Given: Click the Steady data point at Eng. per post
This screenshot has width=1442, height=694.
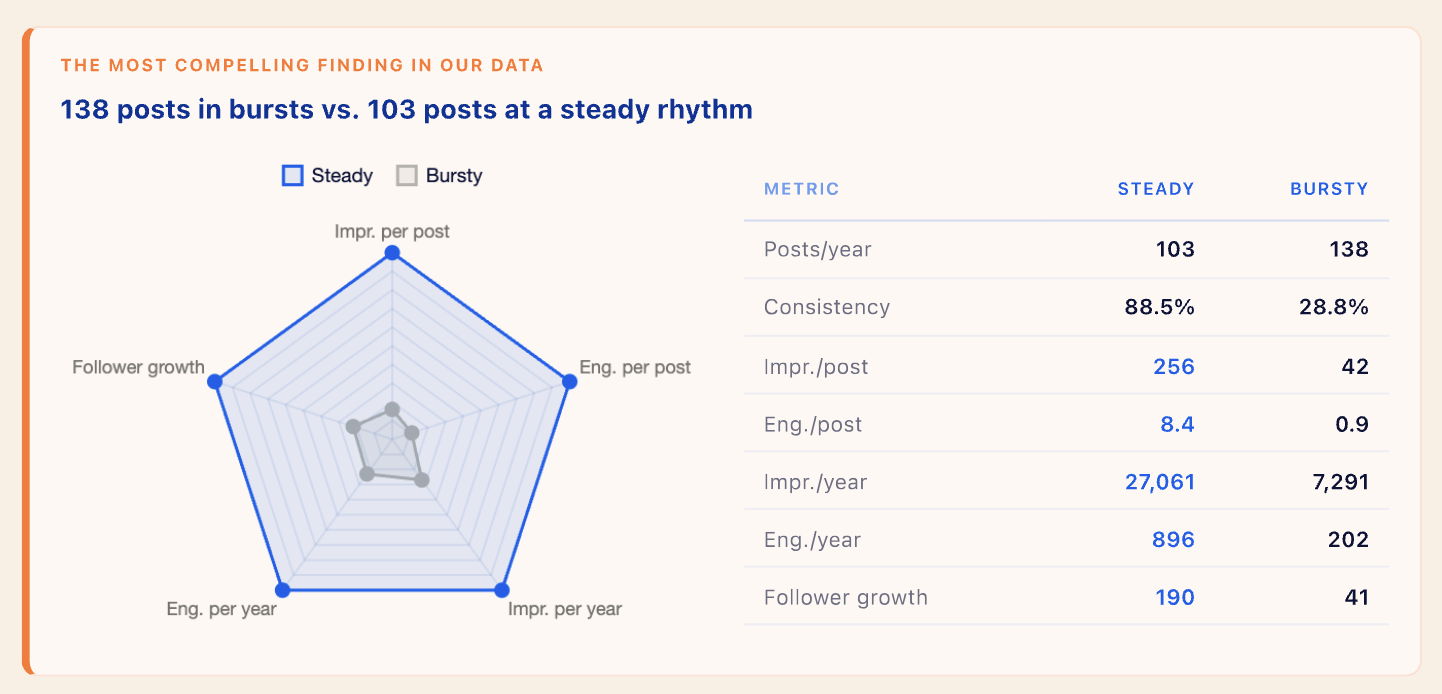Looking at the screenshot, I should [569, 382].
